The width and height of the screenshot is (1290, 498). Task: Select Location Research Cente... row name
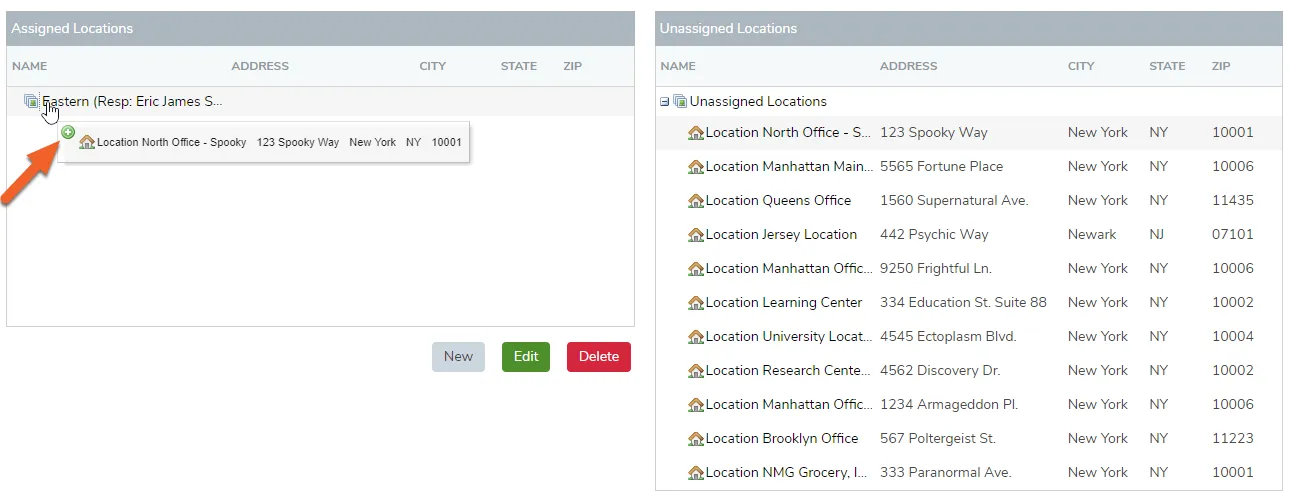788,371
